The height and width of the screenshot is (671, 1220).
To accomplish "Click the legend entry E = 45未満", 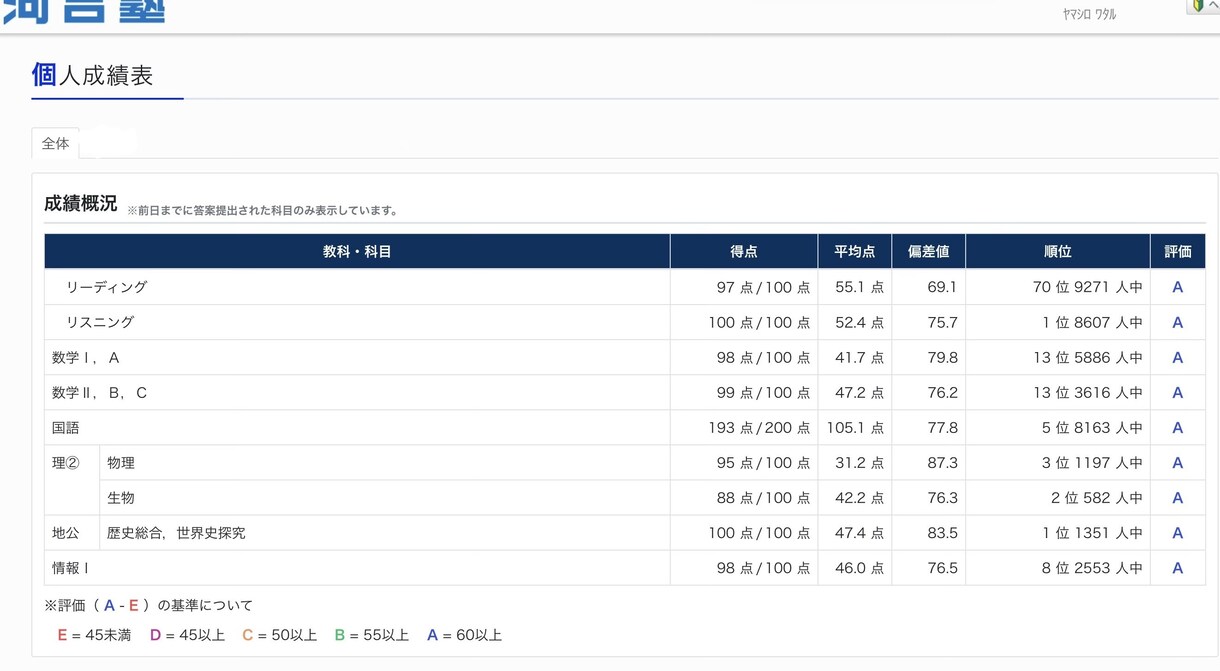I will 94,635.
